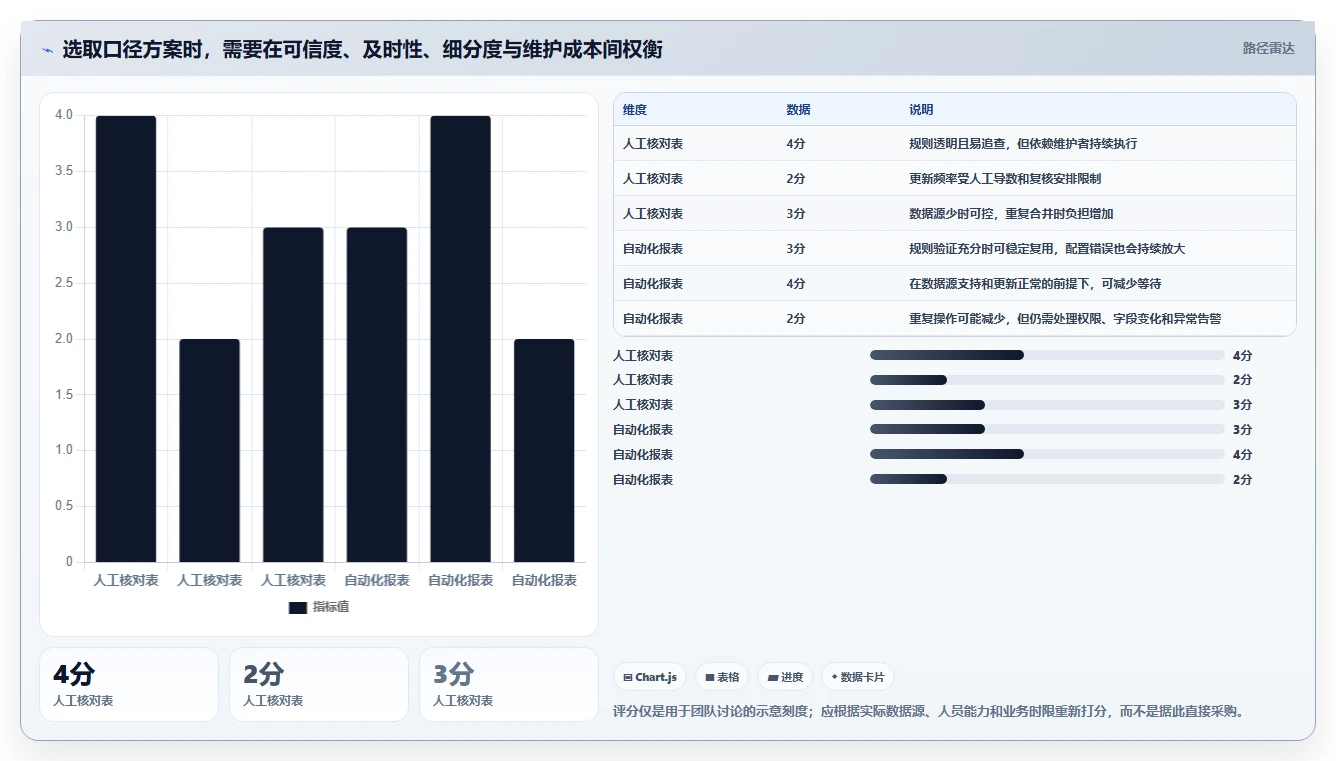Viewport: 1336px width, 761px height.
Task: Click 4分 in the 规则透明且易追查 table row
Action: pos(796,144)
